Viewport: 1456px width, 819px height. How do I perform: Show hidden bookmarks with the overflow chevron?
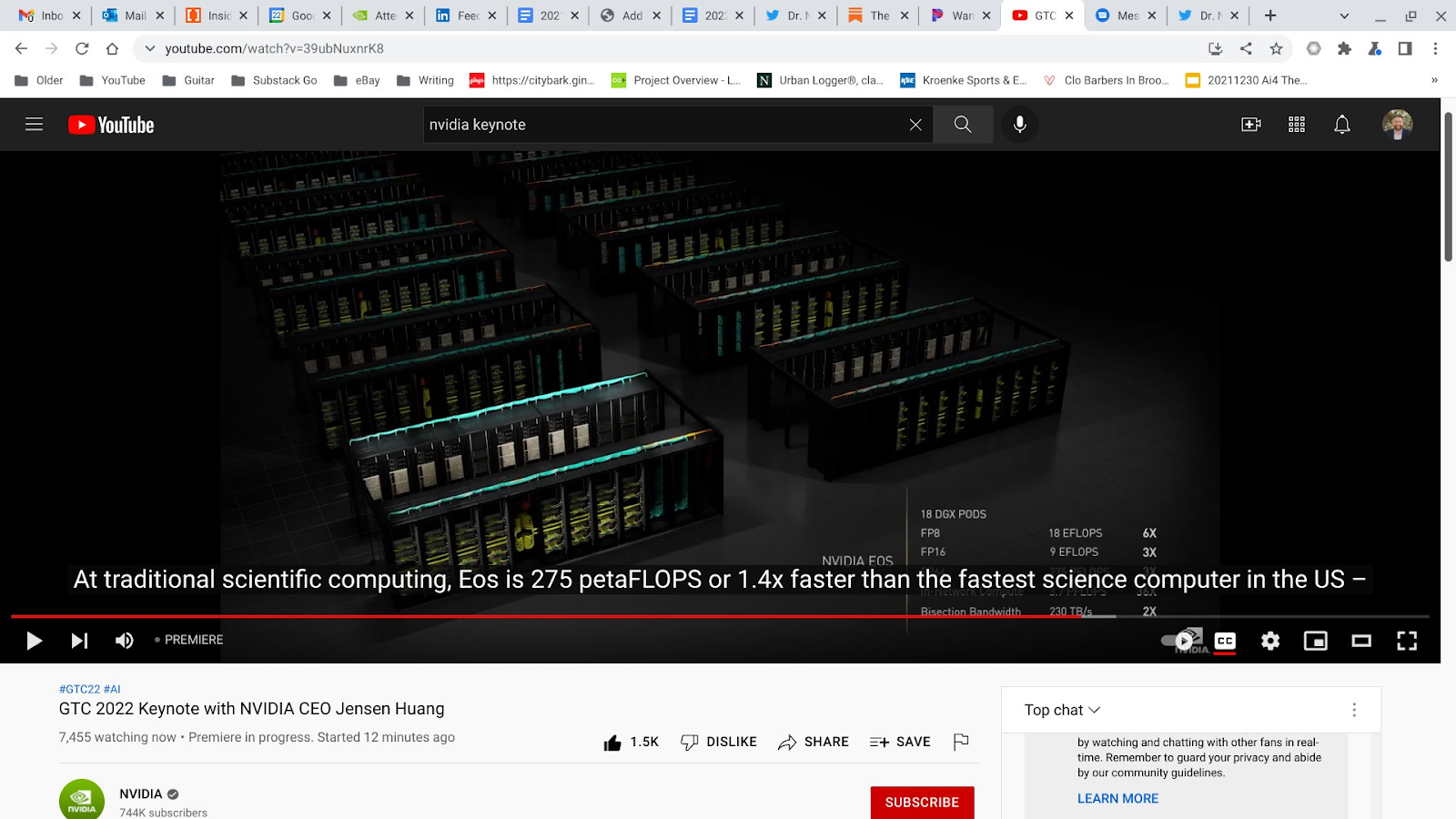(x=1434, y=80)
